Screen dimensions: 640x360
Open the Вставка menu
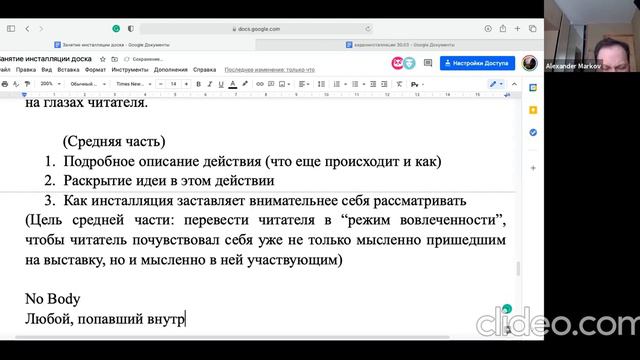[68, 70]
